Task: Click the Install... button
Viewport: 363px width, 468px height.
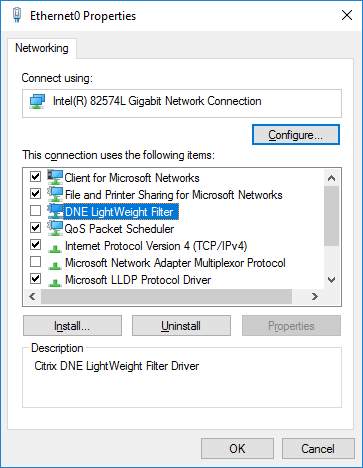Action: (72, 326)
